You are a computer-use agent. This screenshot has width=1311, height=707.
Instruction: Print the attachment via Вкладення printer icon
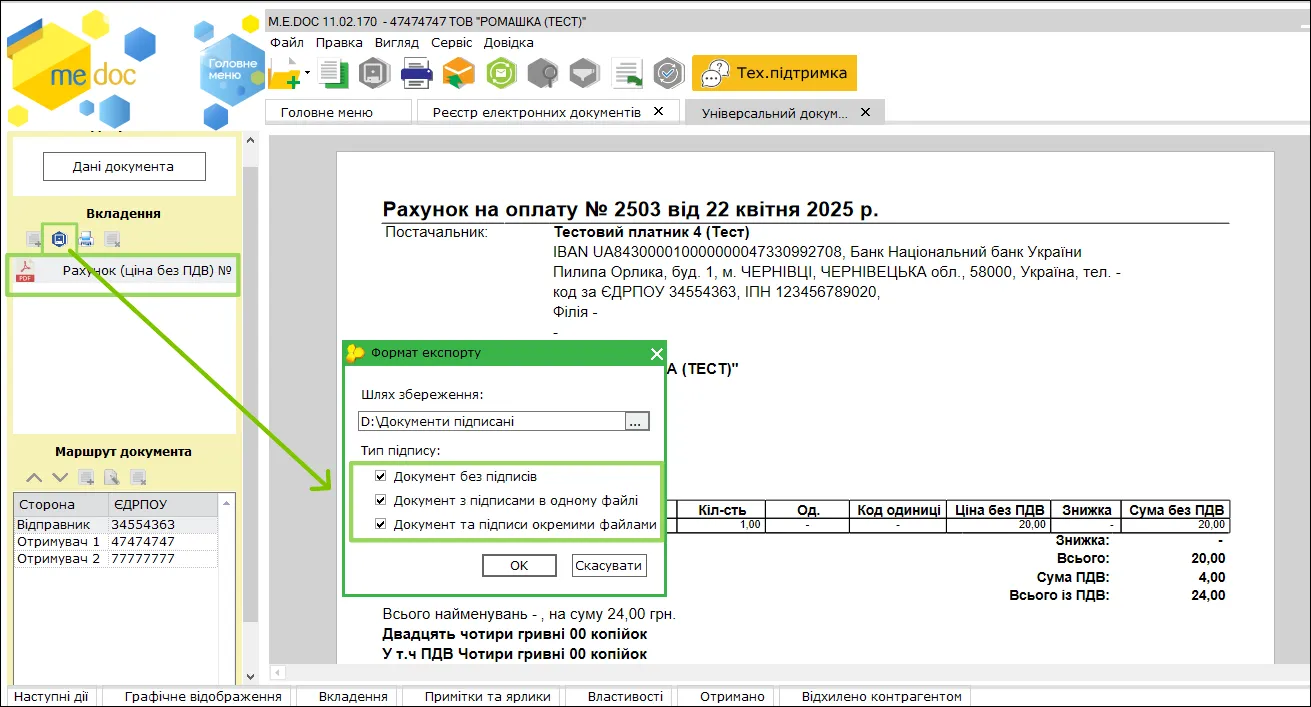pyautogui.click(x=86, y=238)
